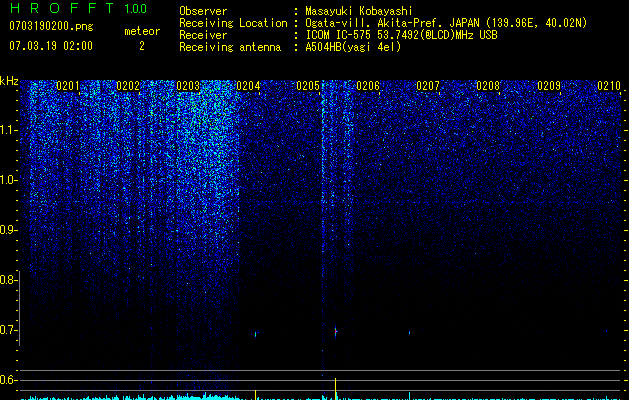The height and width of the screenshot is (400, 629).
Task: Click the 0204 time marker
Action: [x=248, y=85]
